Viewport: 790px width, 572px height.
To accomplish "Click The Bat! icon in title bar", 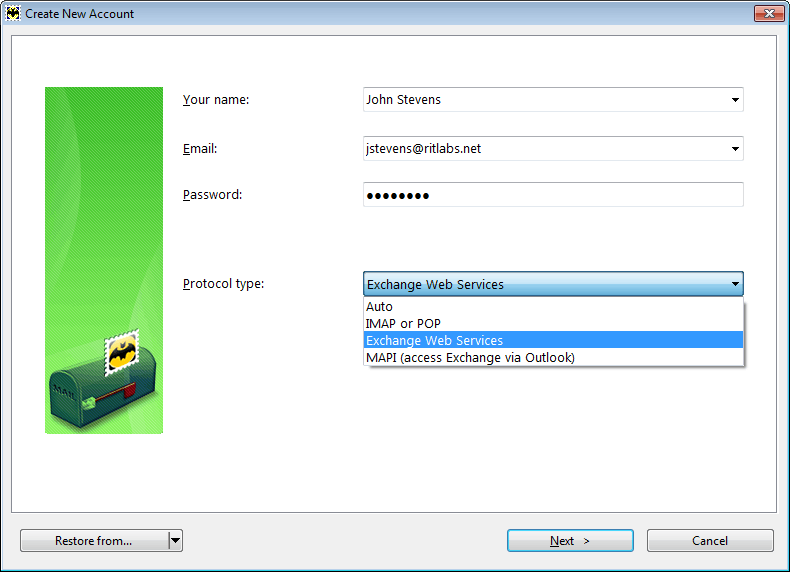I will (13, 13).
